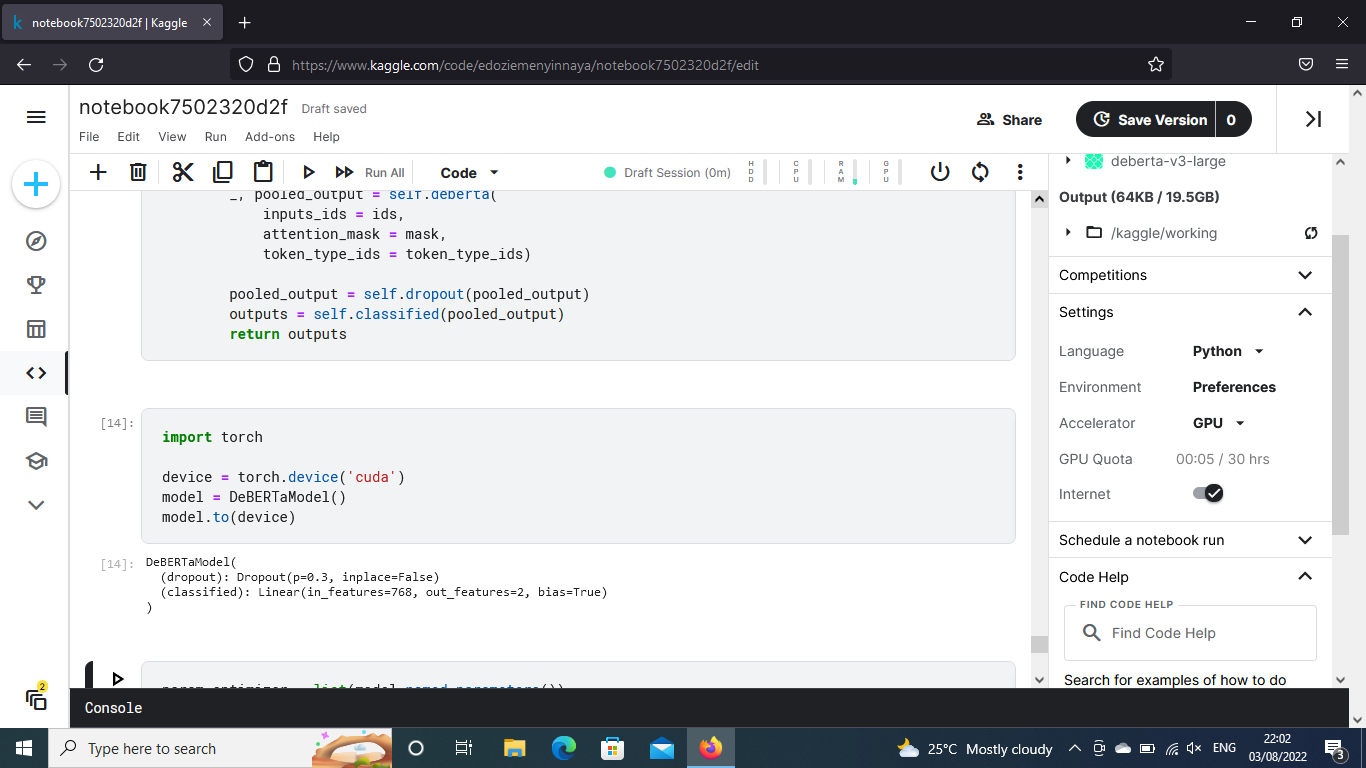Expand the /kaggle/working folder tree
Viewport: 1366px width, 768px height.
coord(1068,233)
